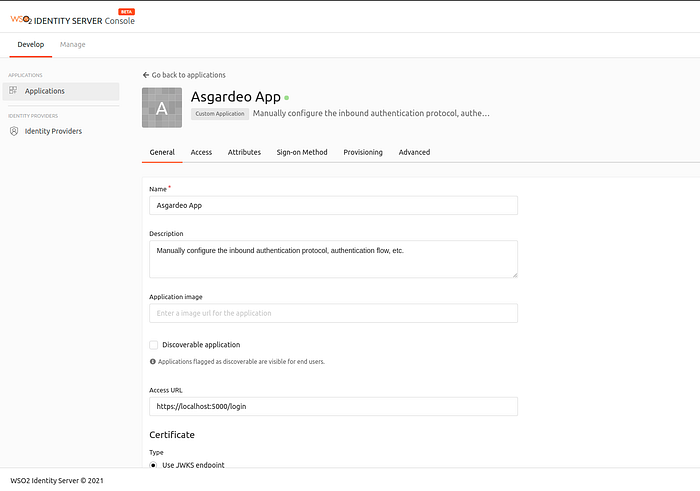The height and width of the screenshot is (491, 700).
Task: Click the IDENTITY SERVER Console title text
Action: click(84, 21)
